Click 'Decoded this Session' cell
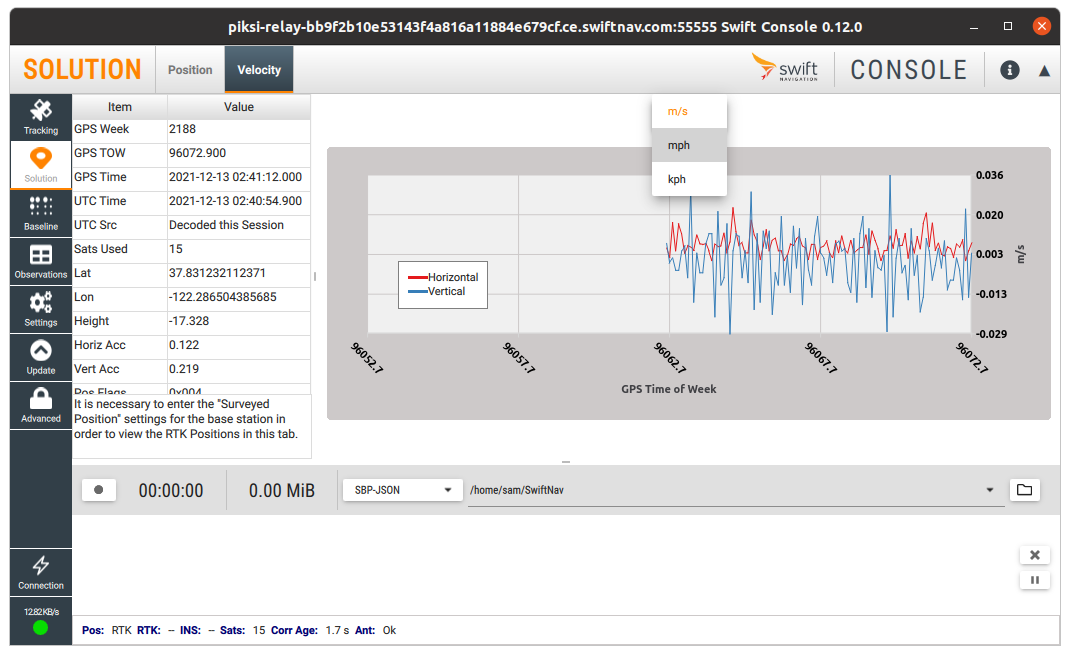This screenshot has height=655, width=1070. (239, 225)
